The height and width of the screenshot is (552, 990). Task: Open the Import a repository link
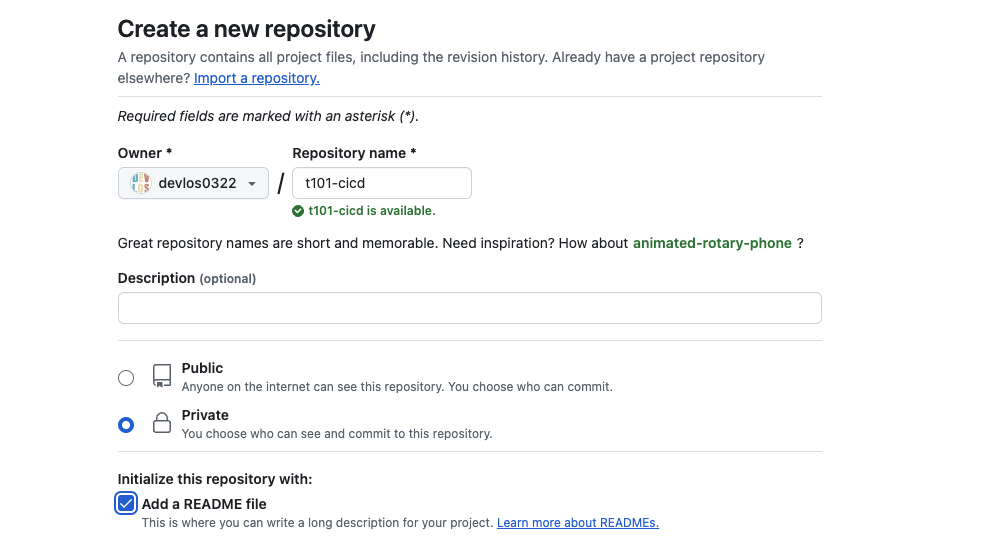[257, 78]
